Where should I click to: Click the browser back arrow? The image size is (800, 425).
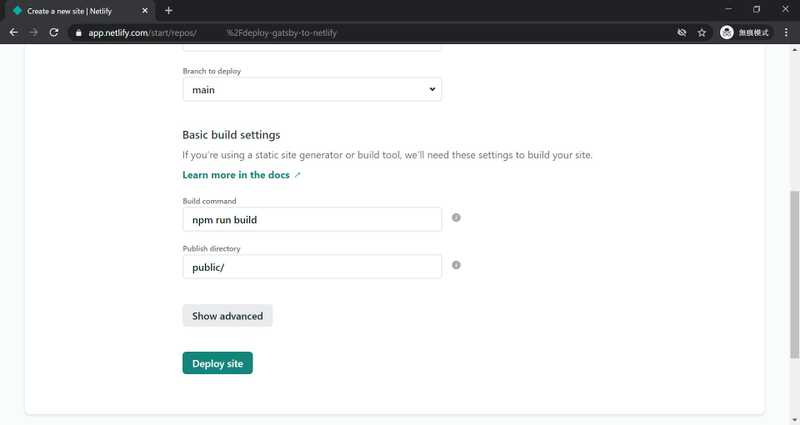(x=14, y=32)
